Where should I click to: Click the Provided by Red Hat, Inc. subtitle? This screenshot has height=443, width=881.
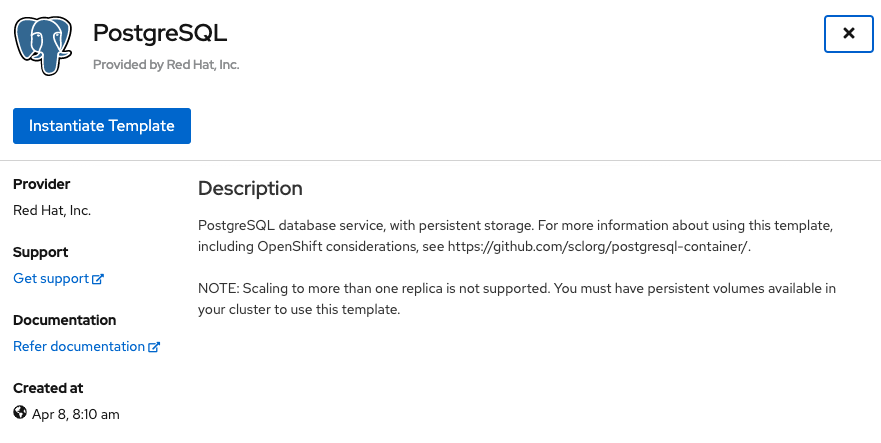click(x=166, y=65)
